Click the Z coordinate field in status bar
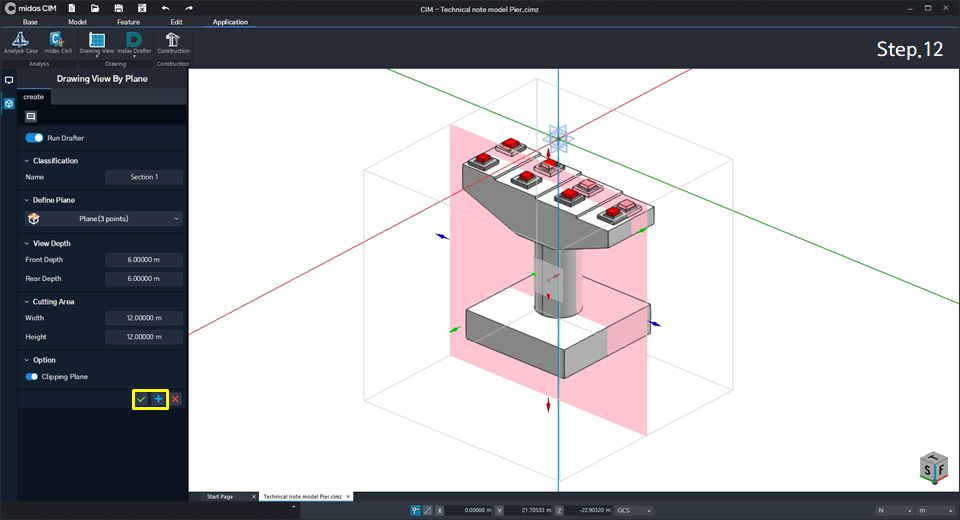Screen dimensions: 960x520 [x=588, y=510]
